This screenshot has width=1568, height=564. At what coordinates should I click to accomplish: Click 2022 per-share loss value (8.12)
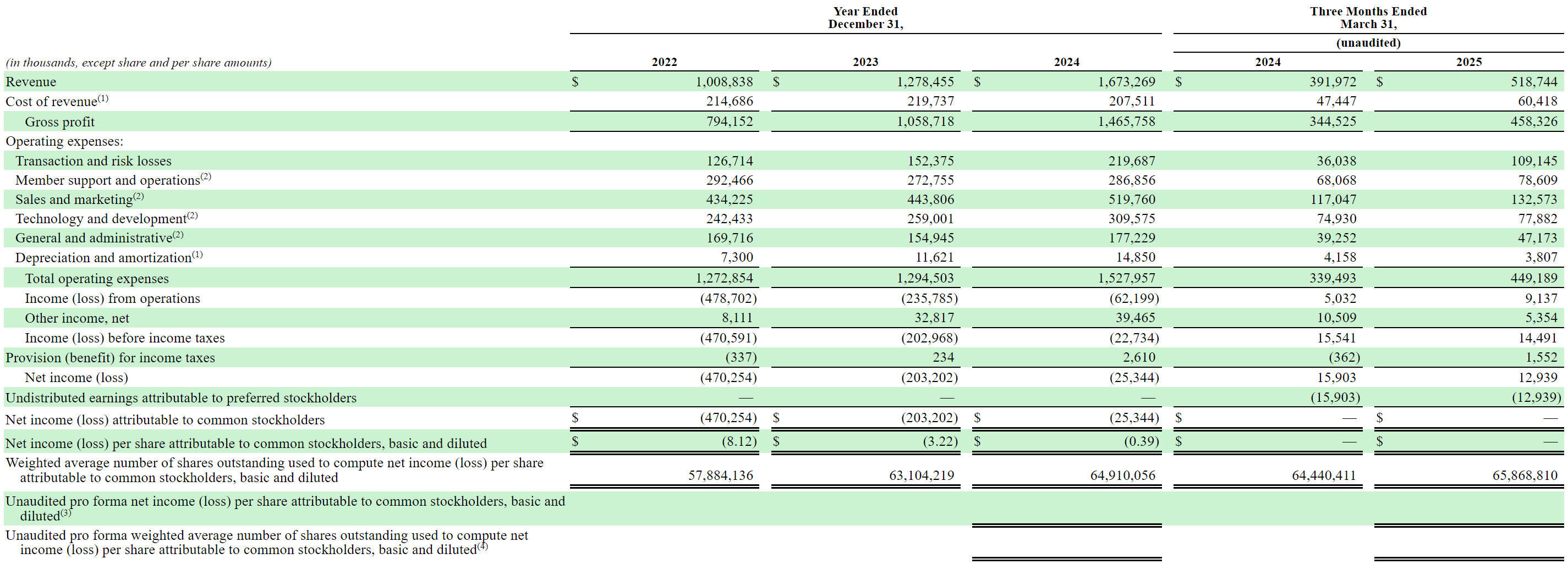[x=739, y=441]
